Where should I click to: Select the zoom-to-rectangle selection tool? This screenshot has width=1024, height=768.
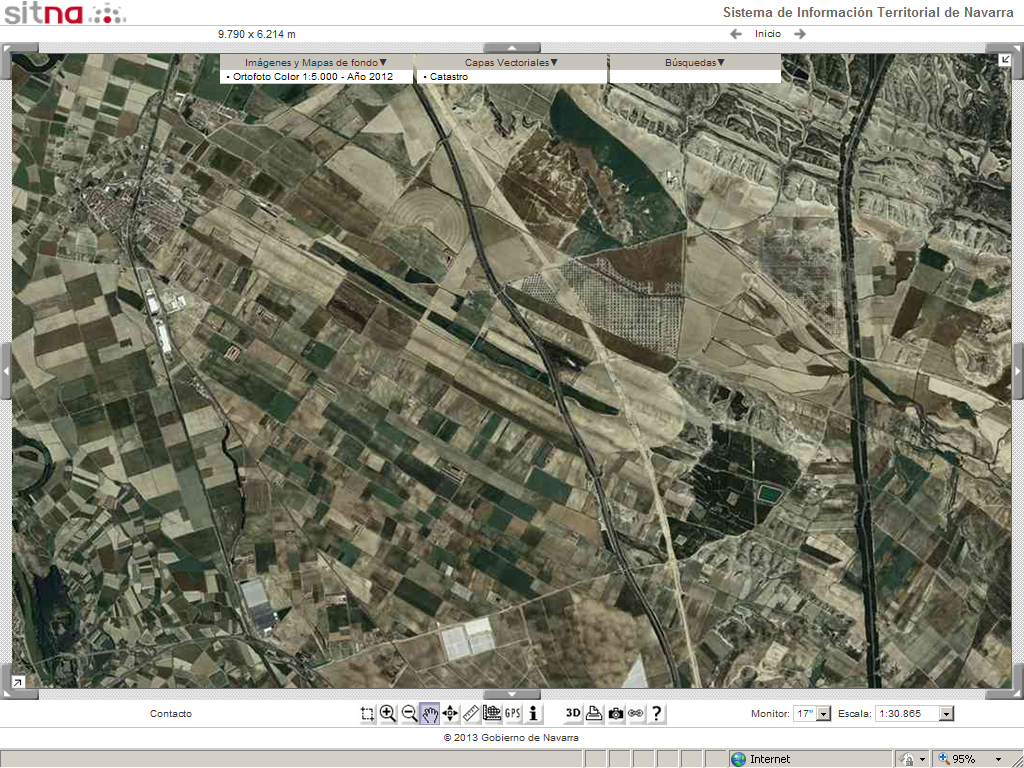click(368, 713)
